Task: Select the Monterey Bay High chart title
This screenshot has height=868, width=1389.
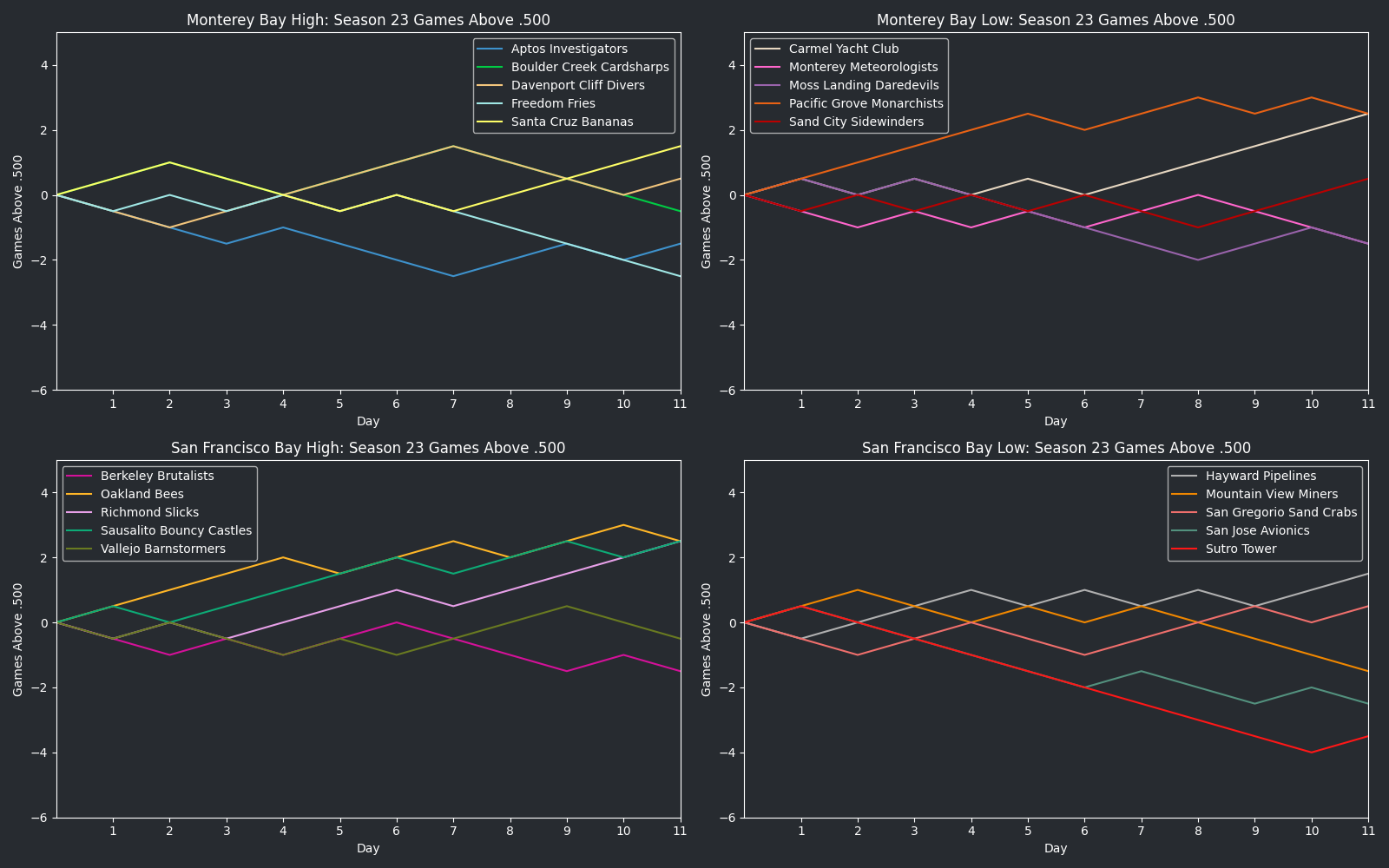Action: [368, 20]
